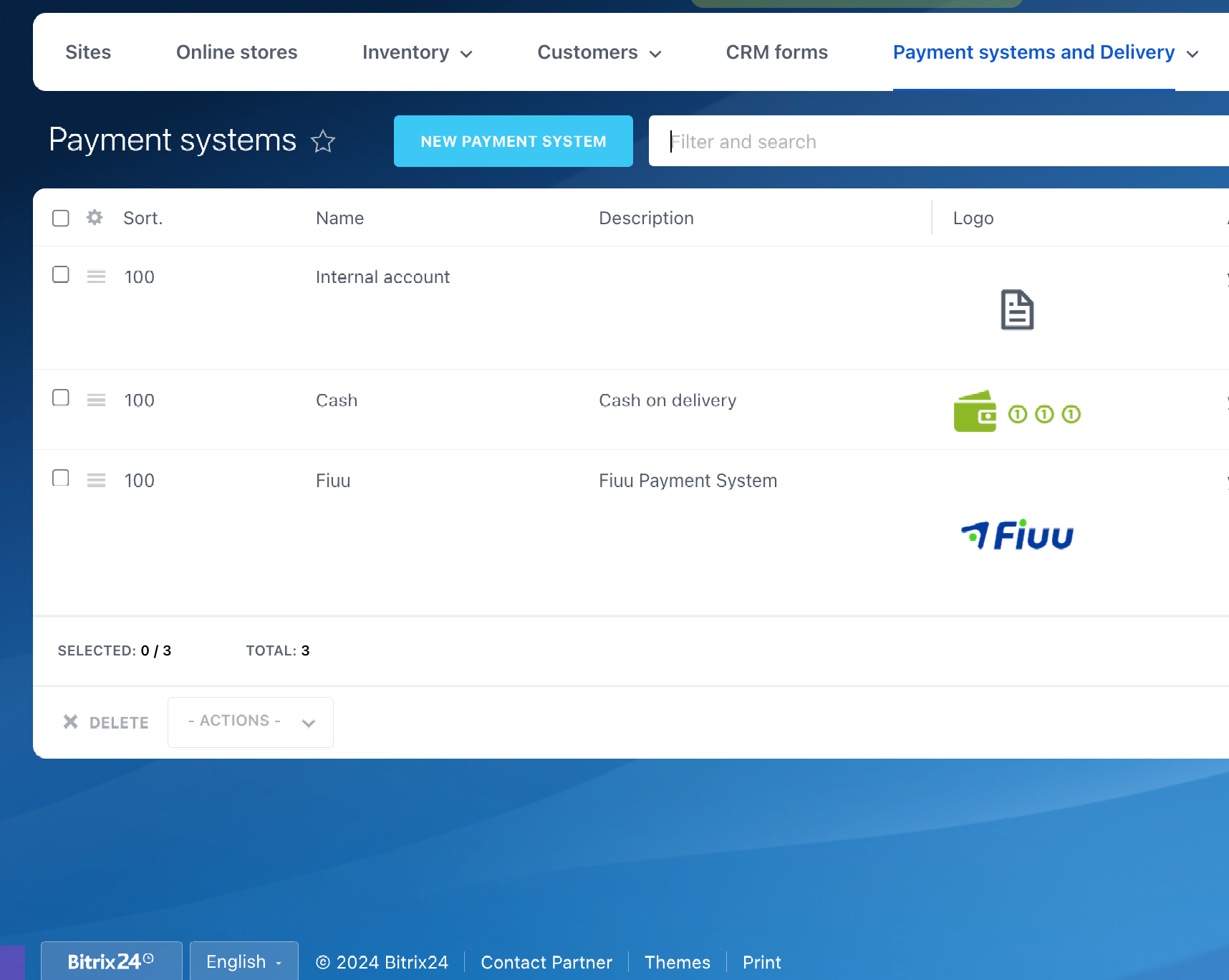
Task: Open the English language selector
Action: tap(244, 961)
